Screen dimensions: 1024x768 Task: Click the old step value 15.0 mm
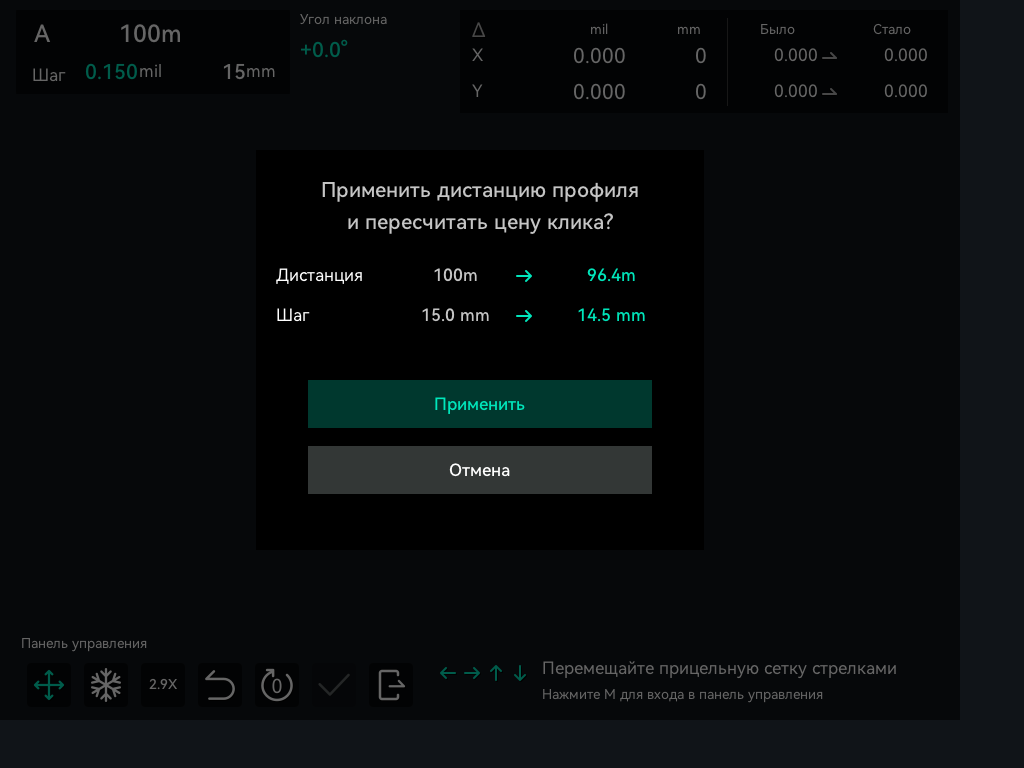455,315
